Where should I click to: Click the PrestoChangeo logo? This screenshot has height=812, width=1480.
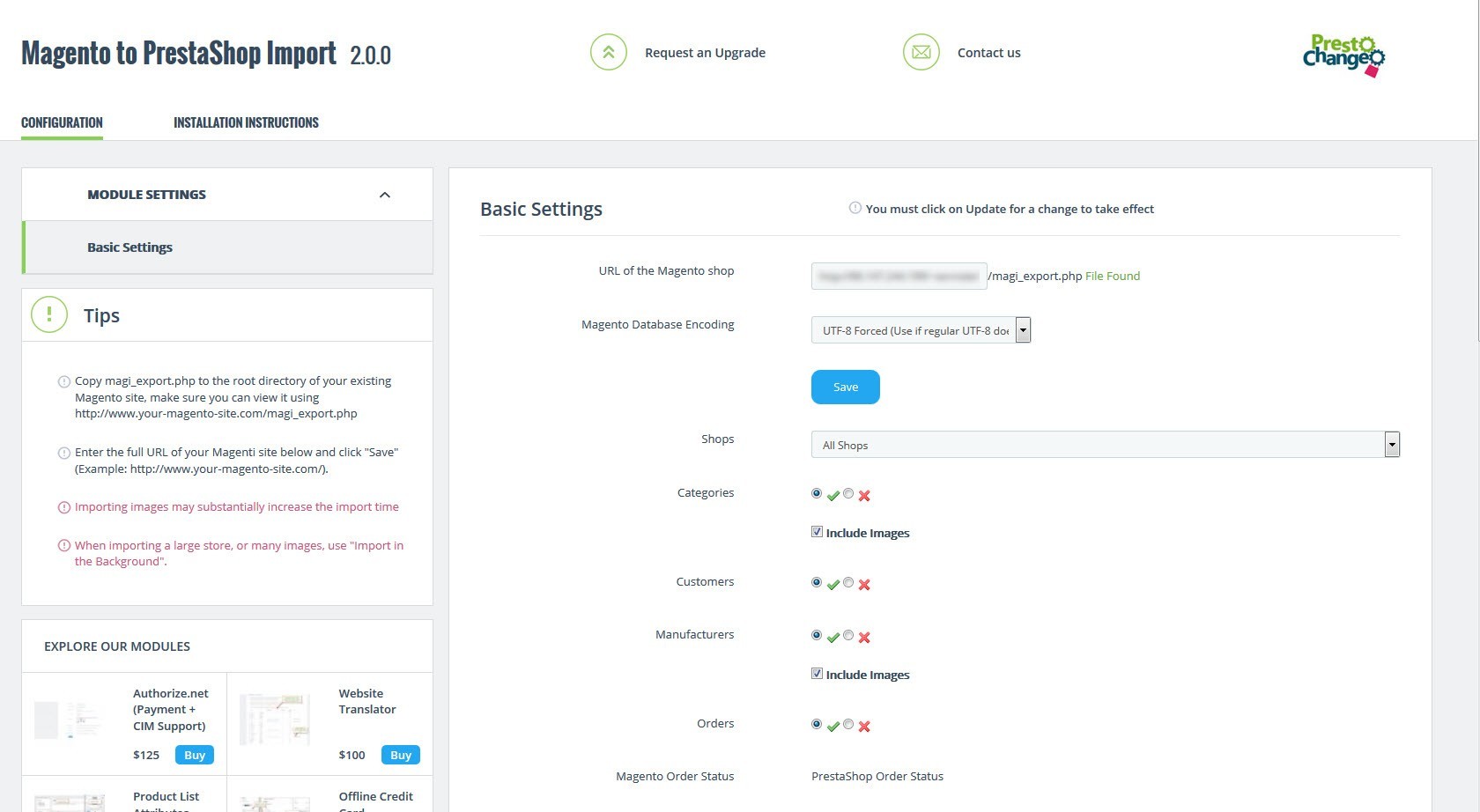1344,55
